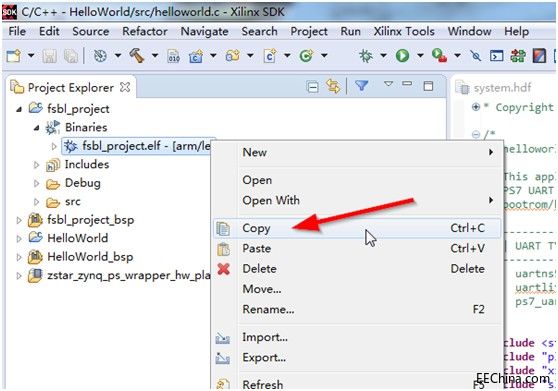The height and width of the screenshot is (391, 558).
Task: Click the green chip program FPGA icon
Action: (x=518, y=56)
